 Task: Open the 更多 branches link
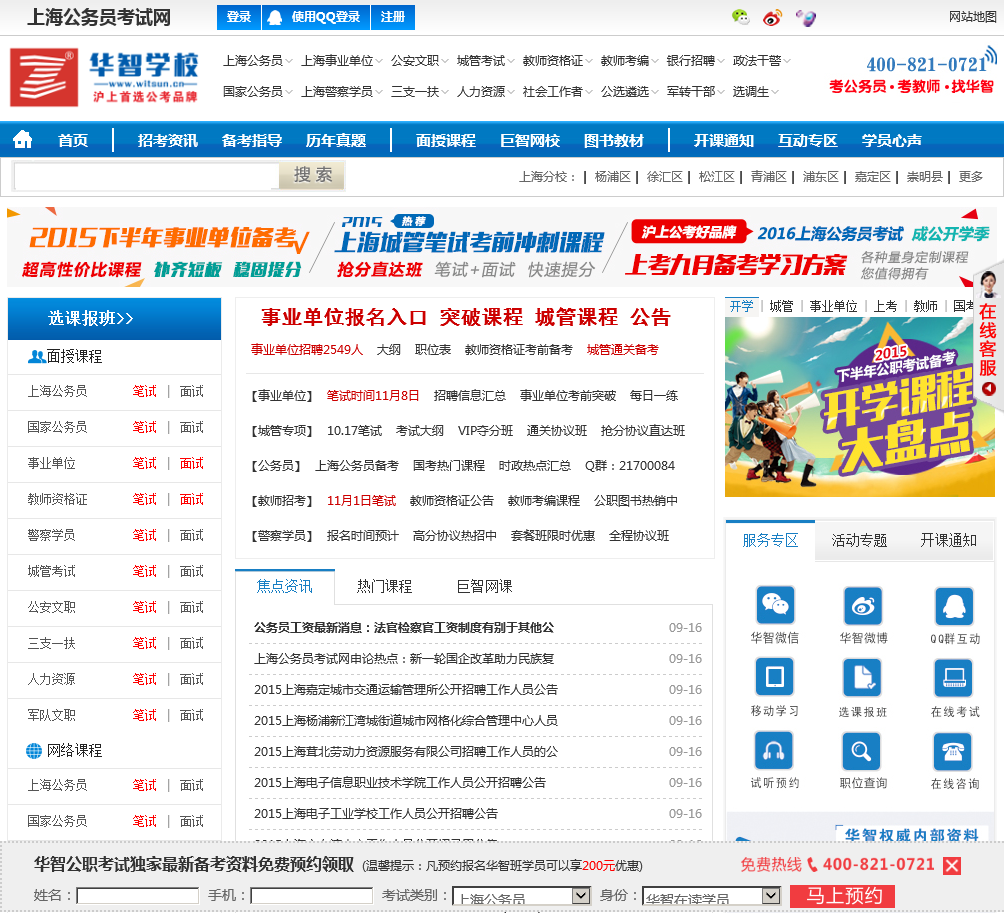[971, 177]
